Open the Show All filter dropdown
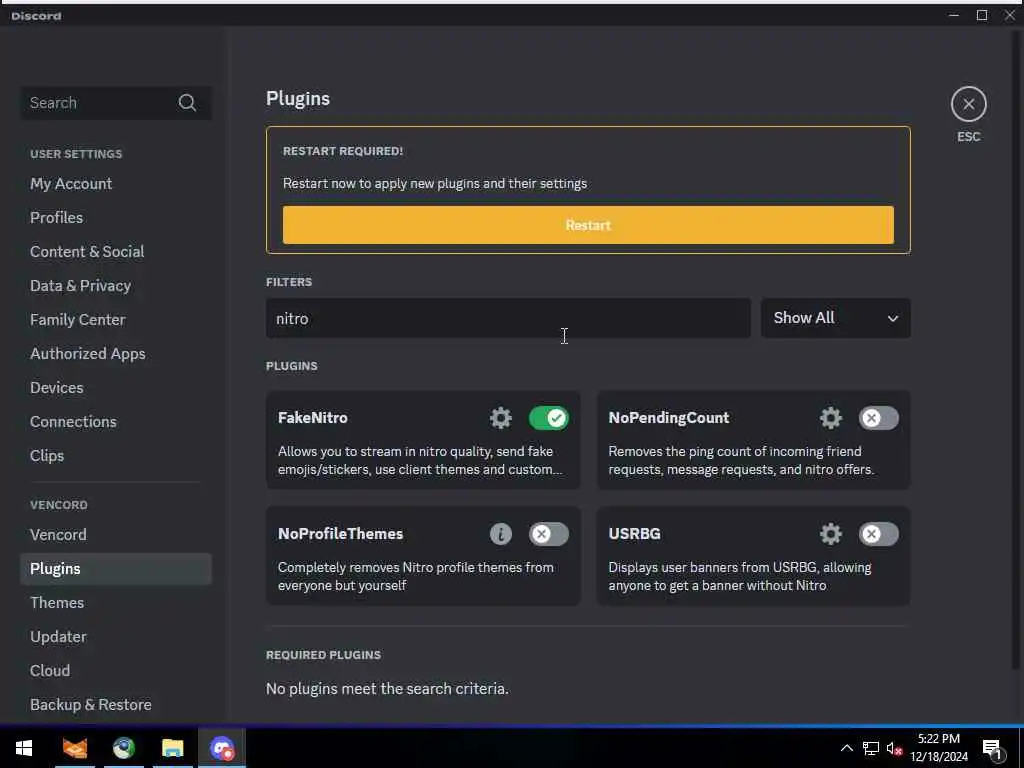 pos(835,318)
